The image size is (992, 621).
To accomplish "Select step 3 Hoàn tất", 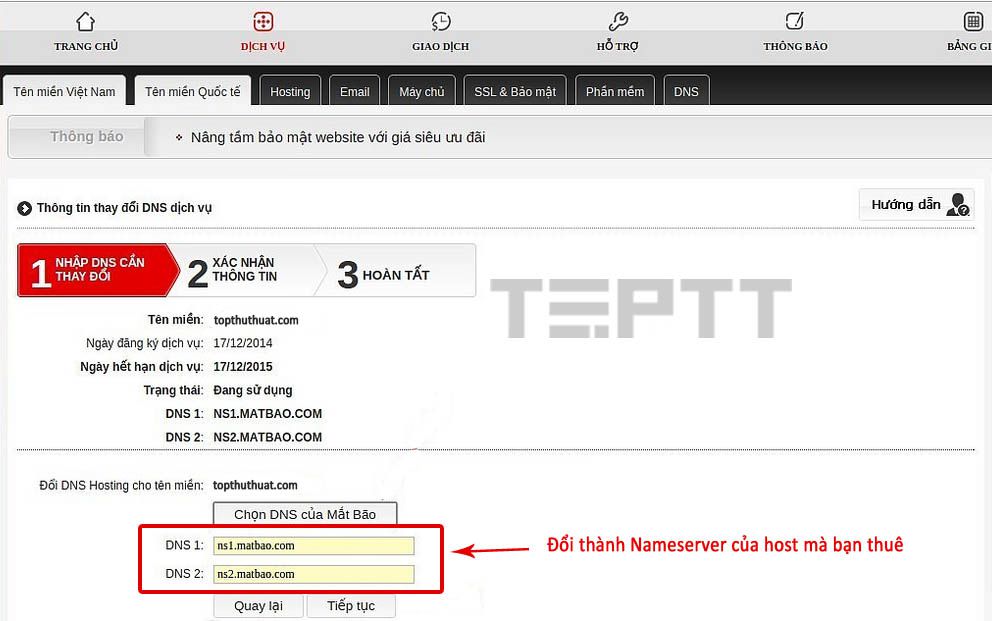I will [399, 270].
